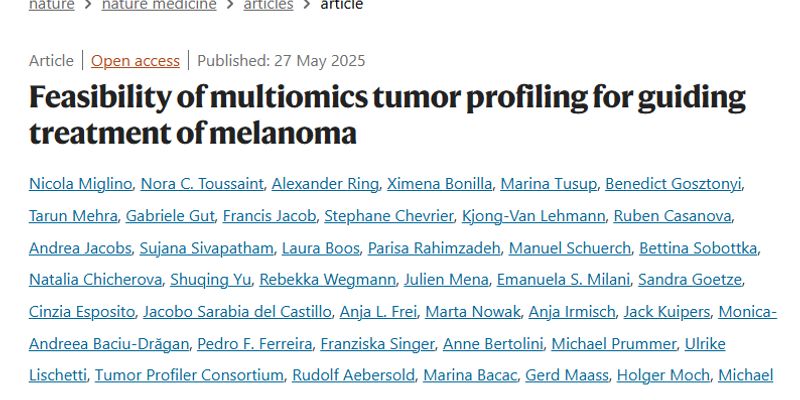
Task: Select author Sujana Sivapatham
Action: click(x=207, y=248)
